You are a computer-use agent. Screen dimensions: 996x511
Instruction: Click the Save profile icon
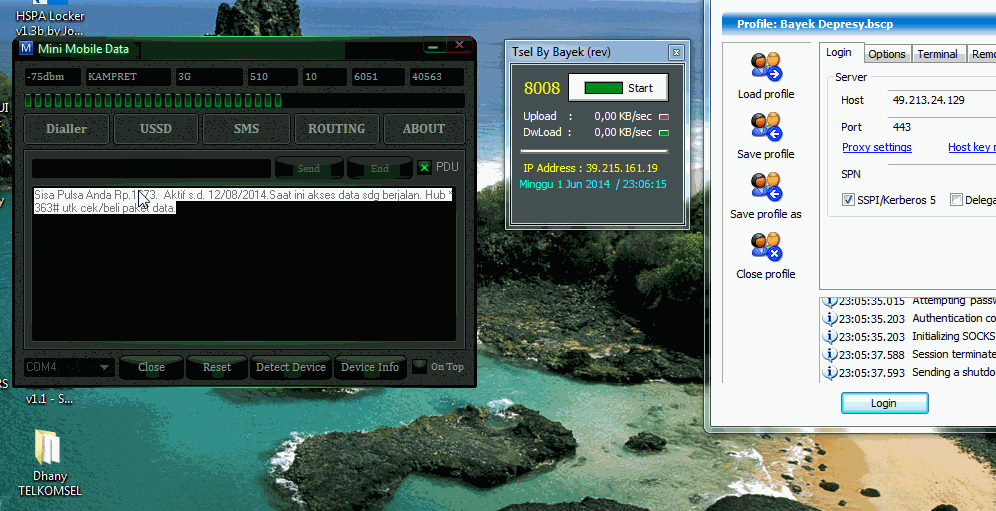pyautogui.click(x=765, y=127)
